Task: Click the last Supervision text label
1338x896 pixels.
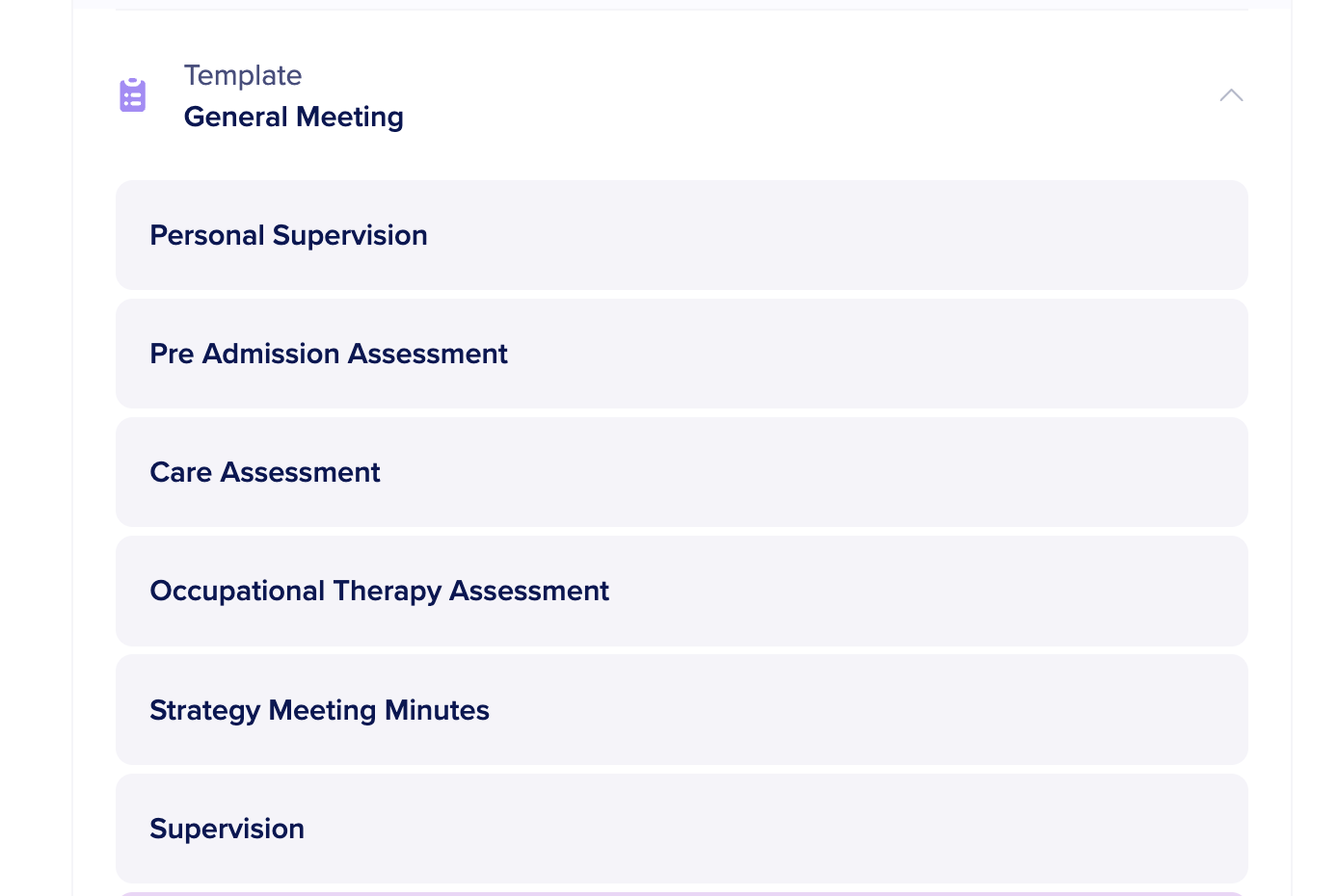Action: [227, 829]
